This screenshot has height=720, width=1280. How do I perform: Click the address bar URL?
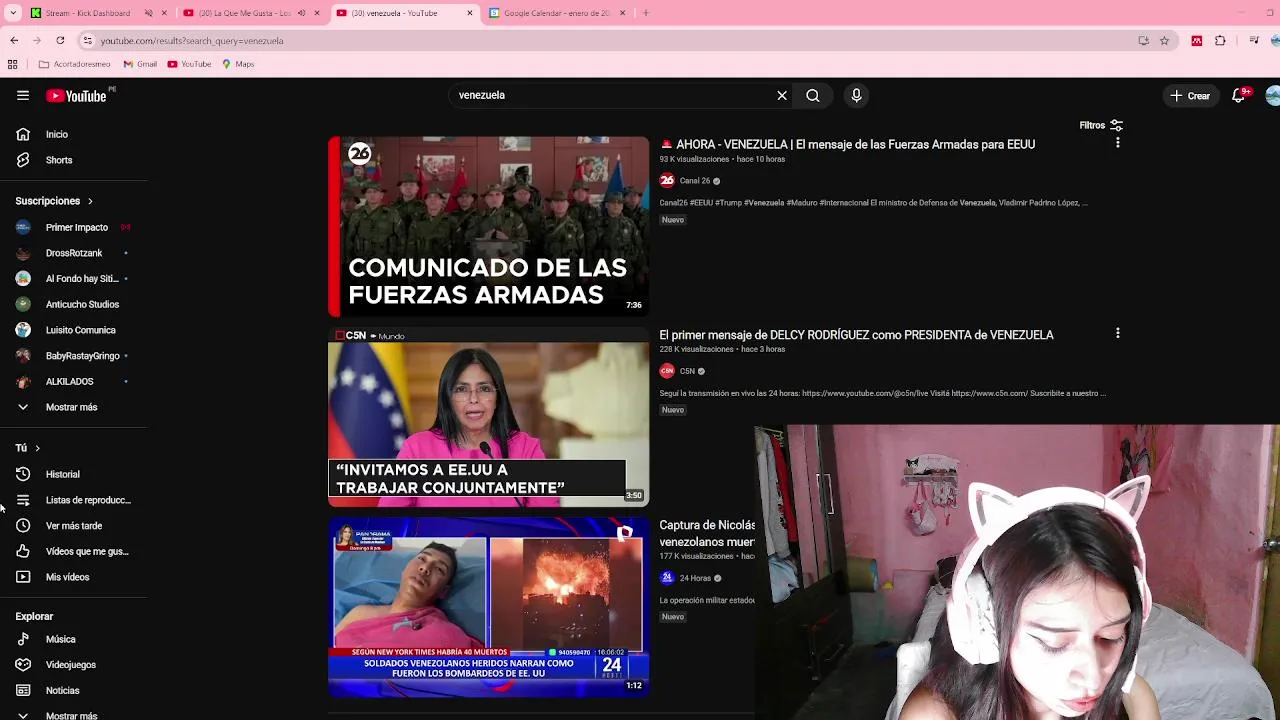point(191,41)
